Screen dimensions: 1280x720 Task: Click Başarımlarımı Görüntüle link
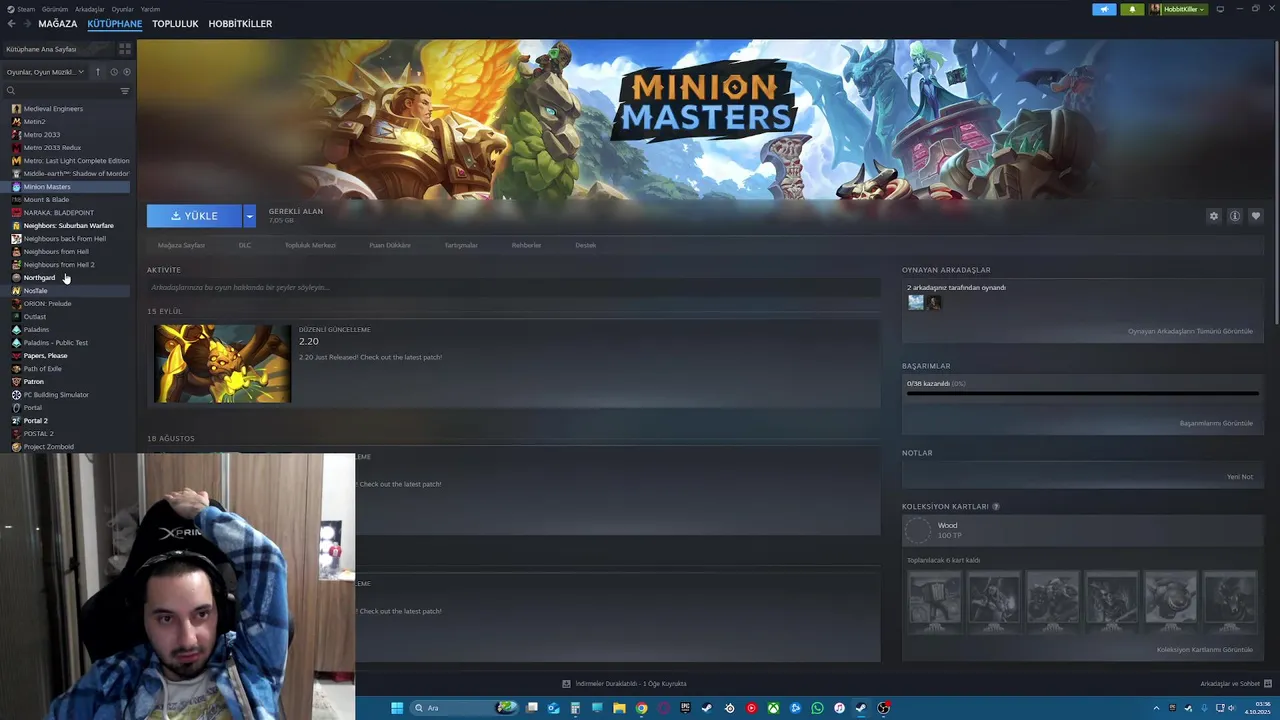tap(1216, 423)
